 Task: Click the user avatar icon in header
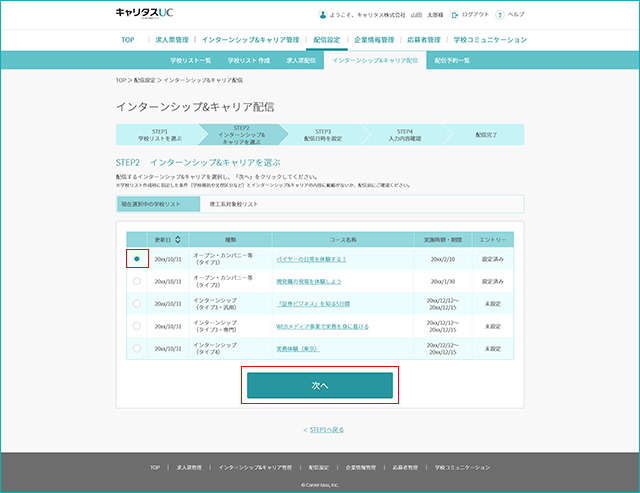click(322, 15)
